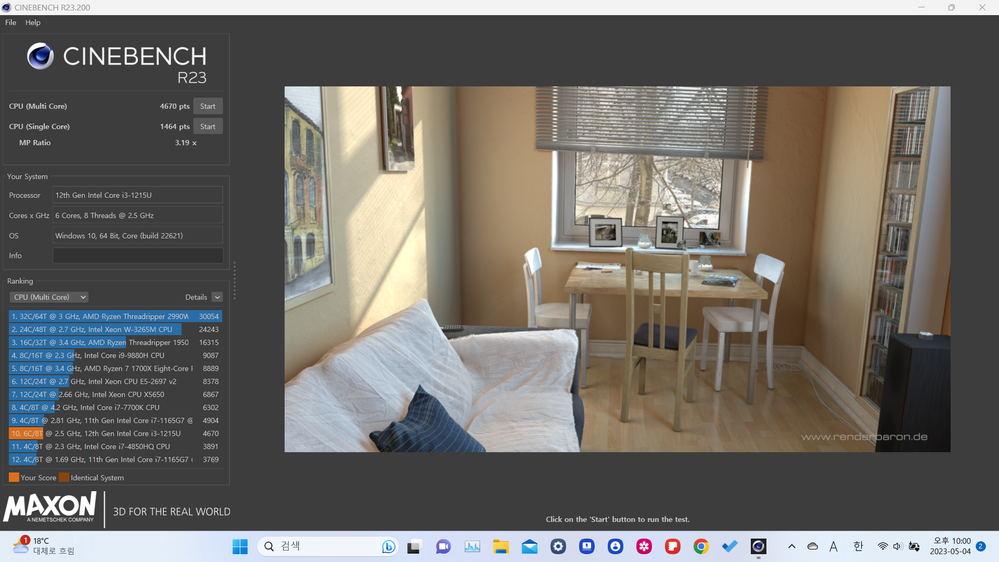Screen dimensions: 999x562
Task: Expand the ranking Details arrow
Action: 217,297
